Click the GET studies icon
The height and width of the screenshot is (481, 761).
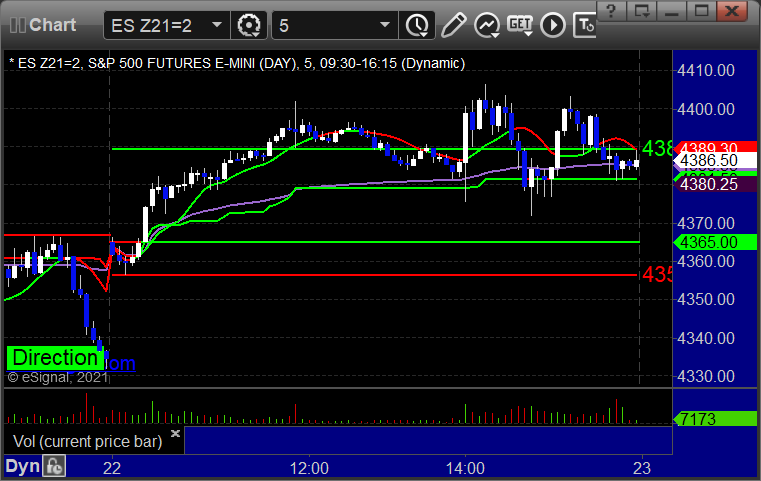click(x=520, y=25)
